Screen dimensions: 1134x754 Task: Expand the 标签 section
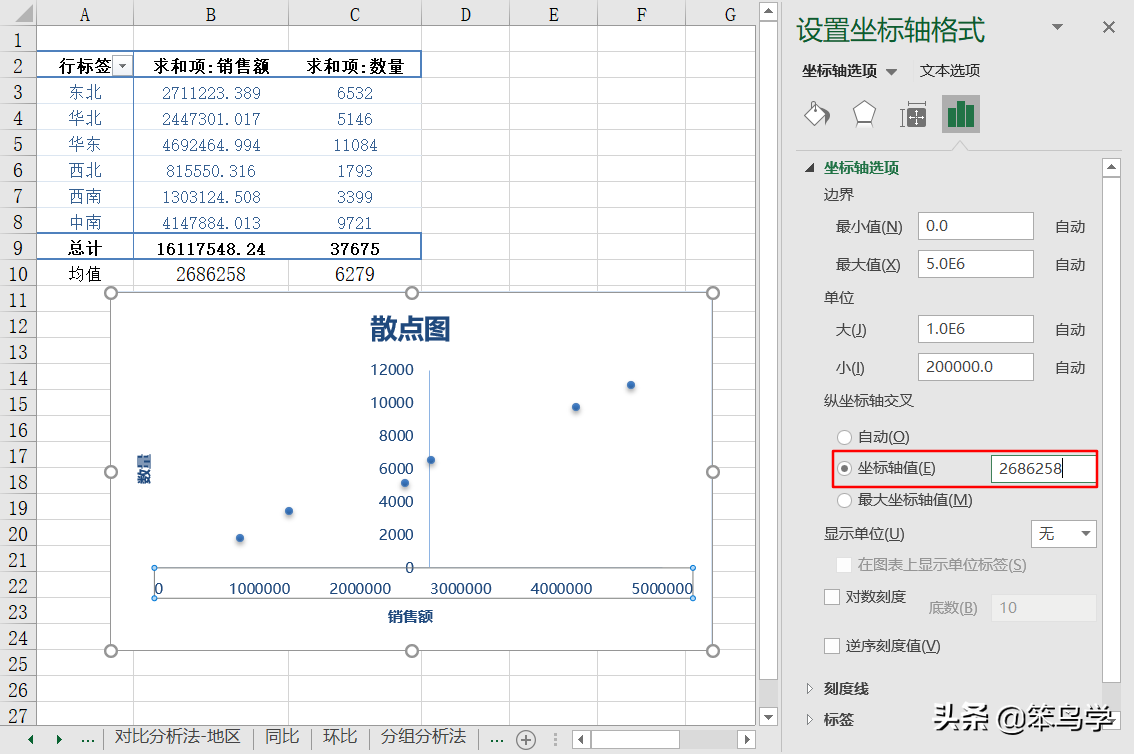click(809, 719)
